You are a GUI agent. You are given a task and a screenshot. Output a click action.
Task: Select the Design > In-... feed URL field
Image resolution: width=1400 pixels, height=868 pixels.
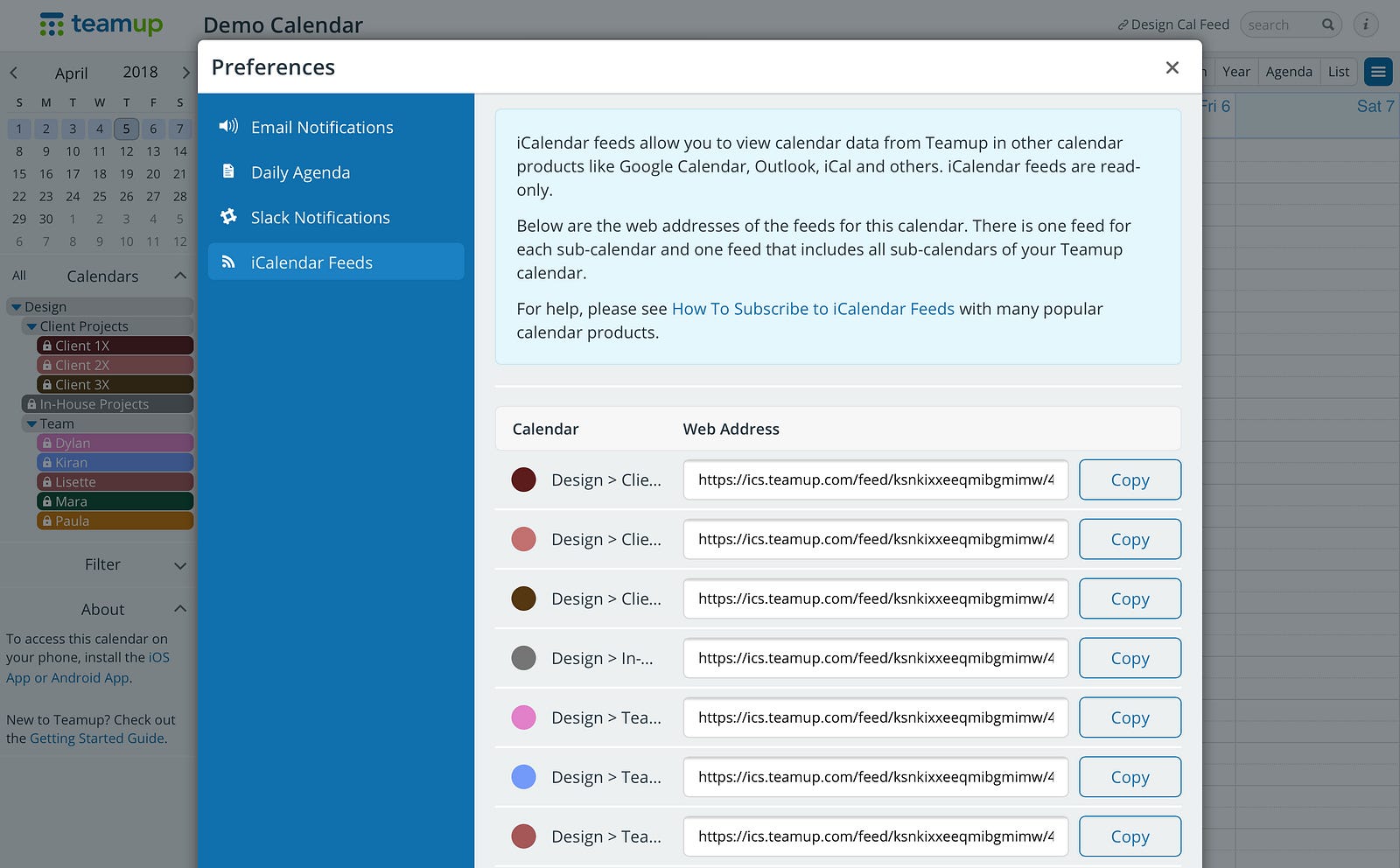[x=876, y=658]
